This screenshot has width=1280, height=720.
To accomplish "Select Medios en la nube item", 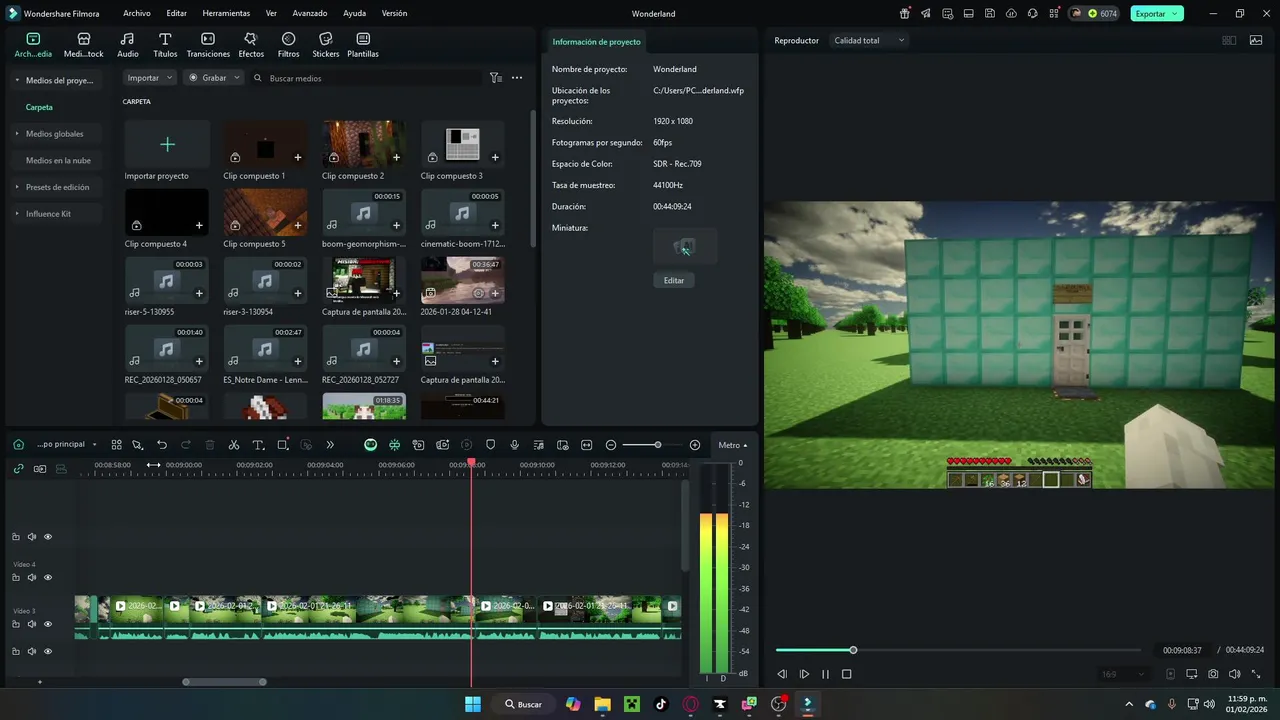I will click(58, 160).
